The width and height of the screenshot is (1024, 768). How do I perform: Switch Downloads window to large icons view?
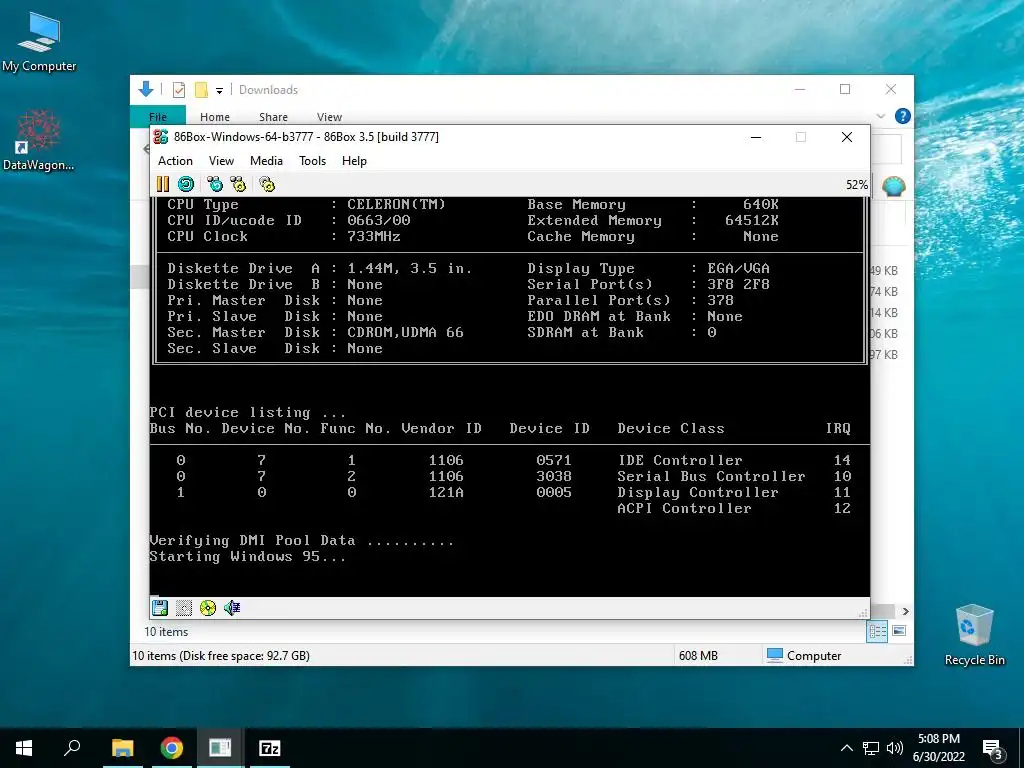click(x=899, y=632)
